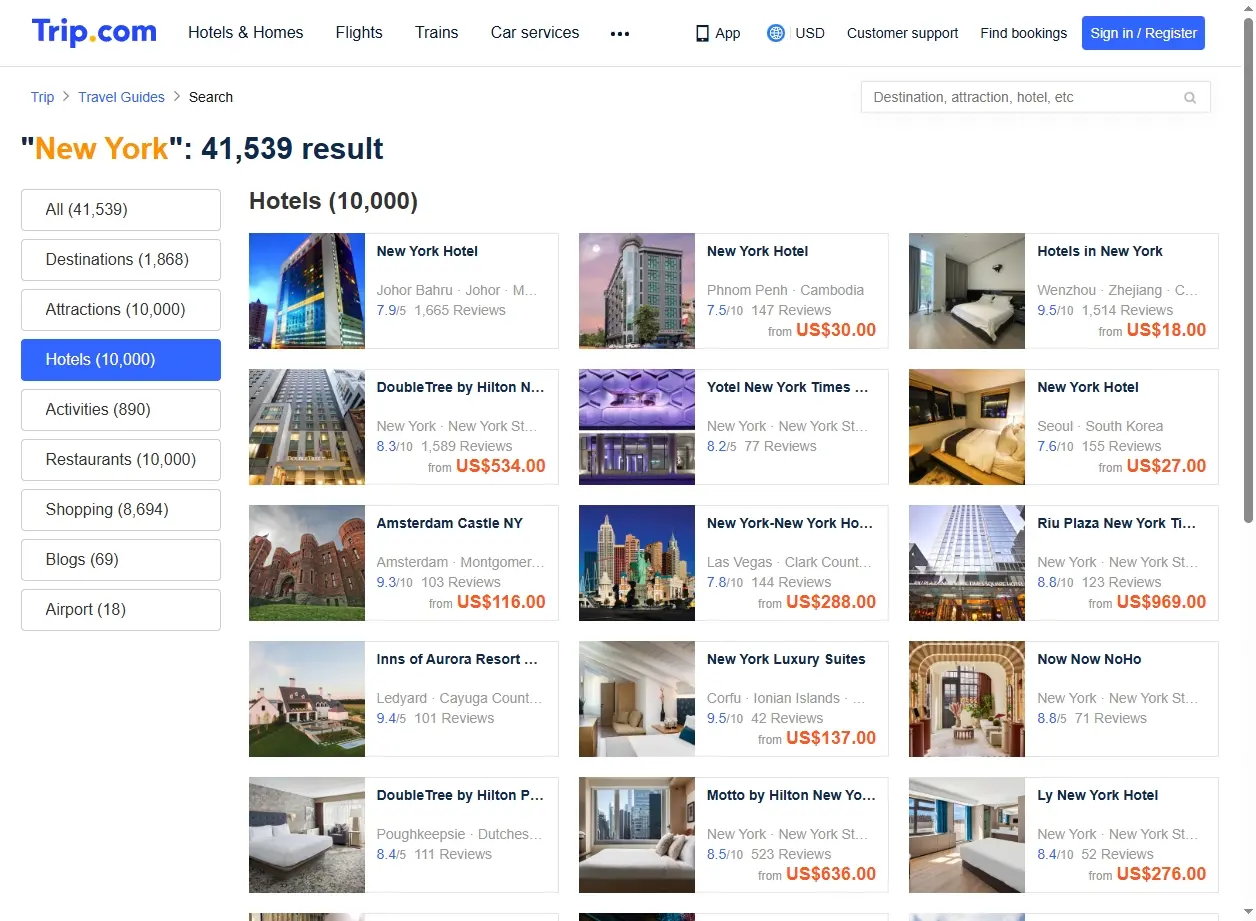Image resolution: width=1256 pixels, height=921 pixels.
Task: Click the search magnifier icon
Action: click(1190, 97)
